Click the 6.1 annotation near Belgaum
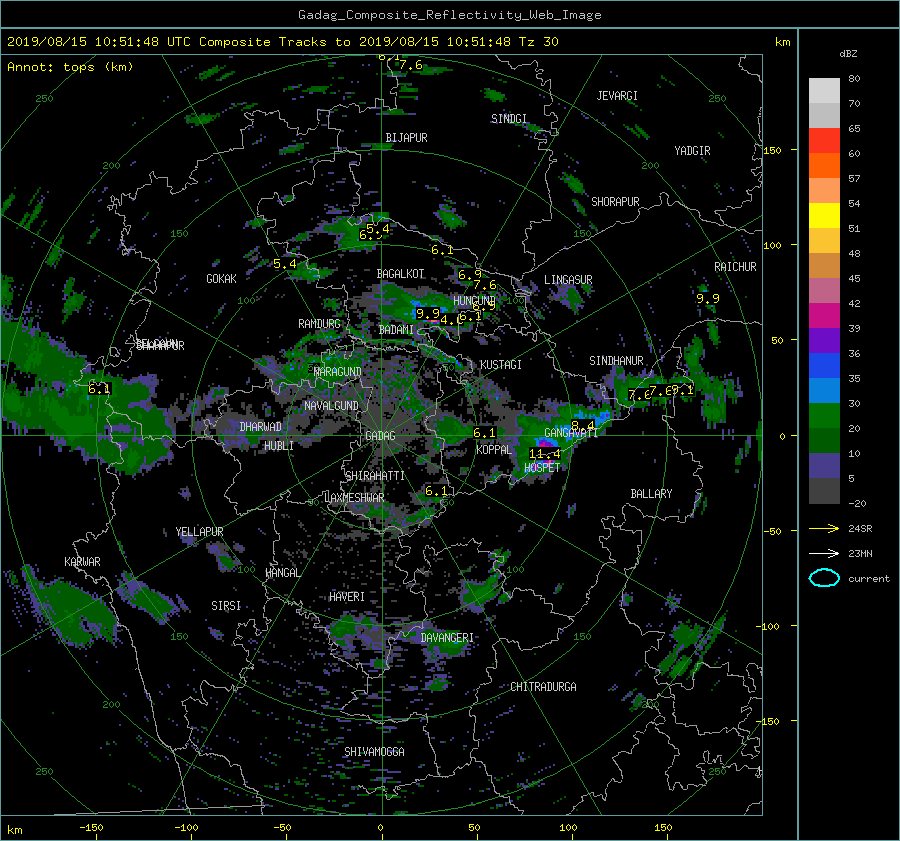Screen dimensions: 900x841 (99, 389)
